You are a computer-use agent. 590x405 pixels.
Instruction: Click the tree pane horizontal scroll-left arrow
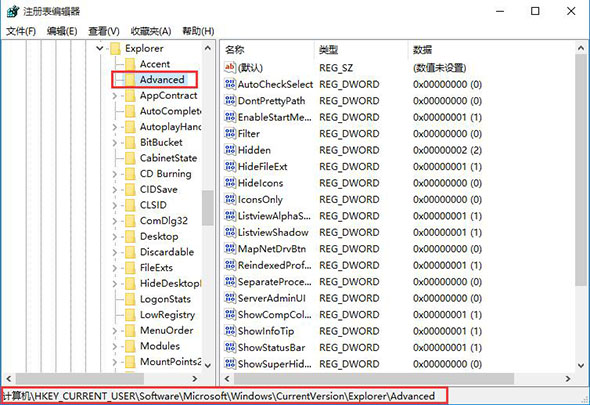click(x=9, y=378)
